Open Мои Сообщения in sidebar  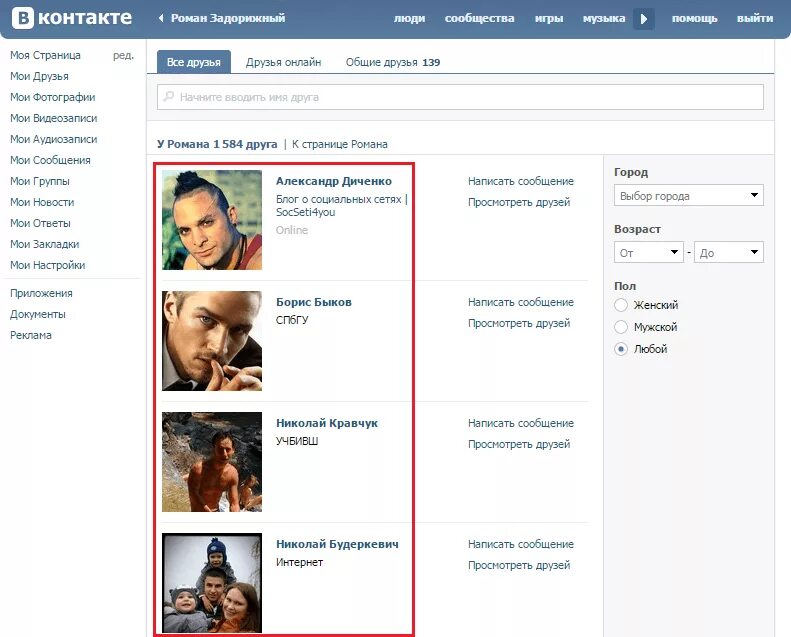coord(50,160)
